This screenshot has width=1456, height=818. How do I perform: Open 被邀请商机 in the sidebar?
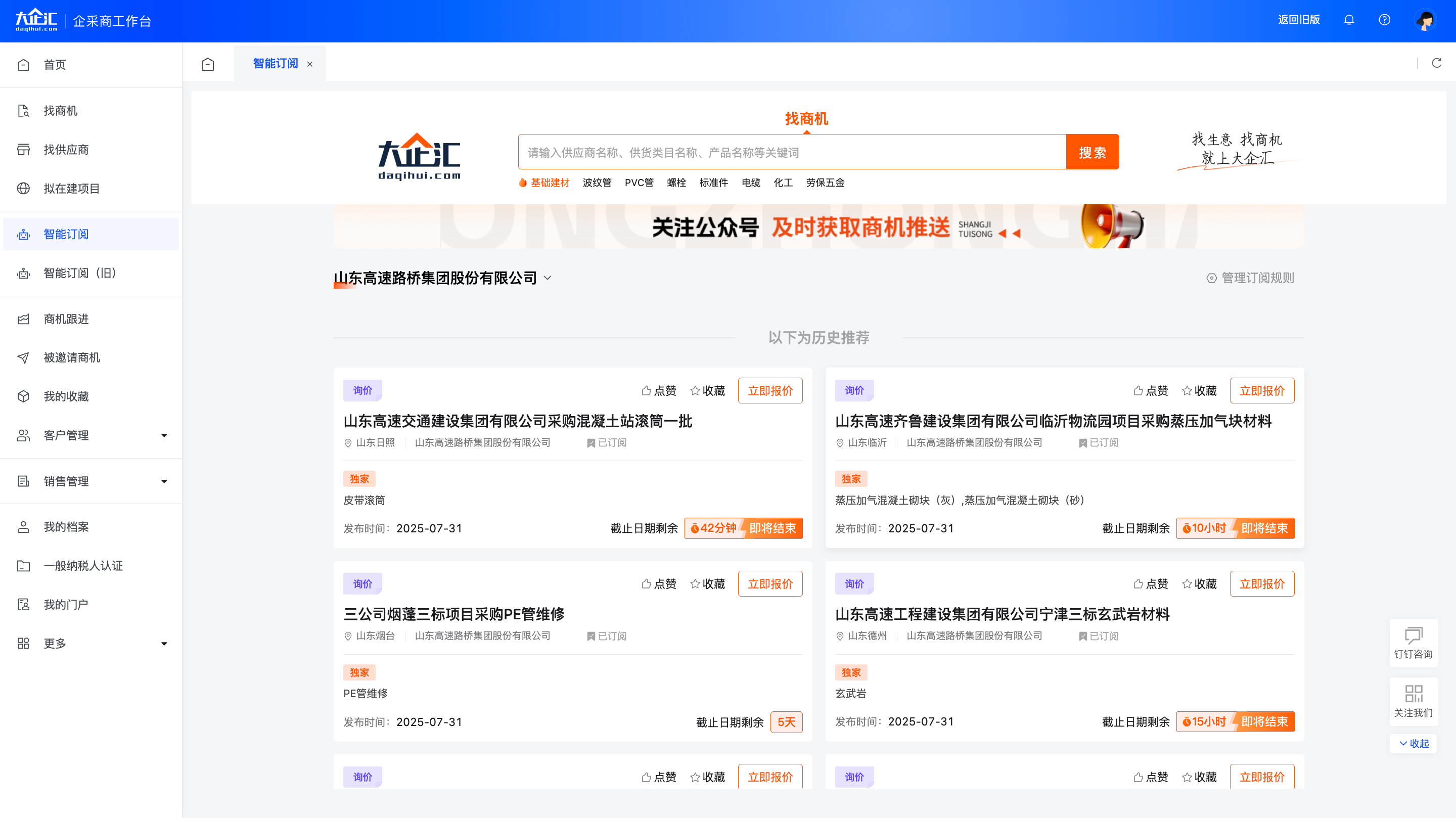[91, 358]
